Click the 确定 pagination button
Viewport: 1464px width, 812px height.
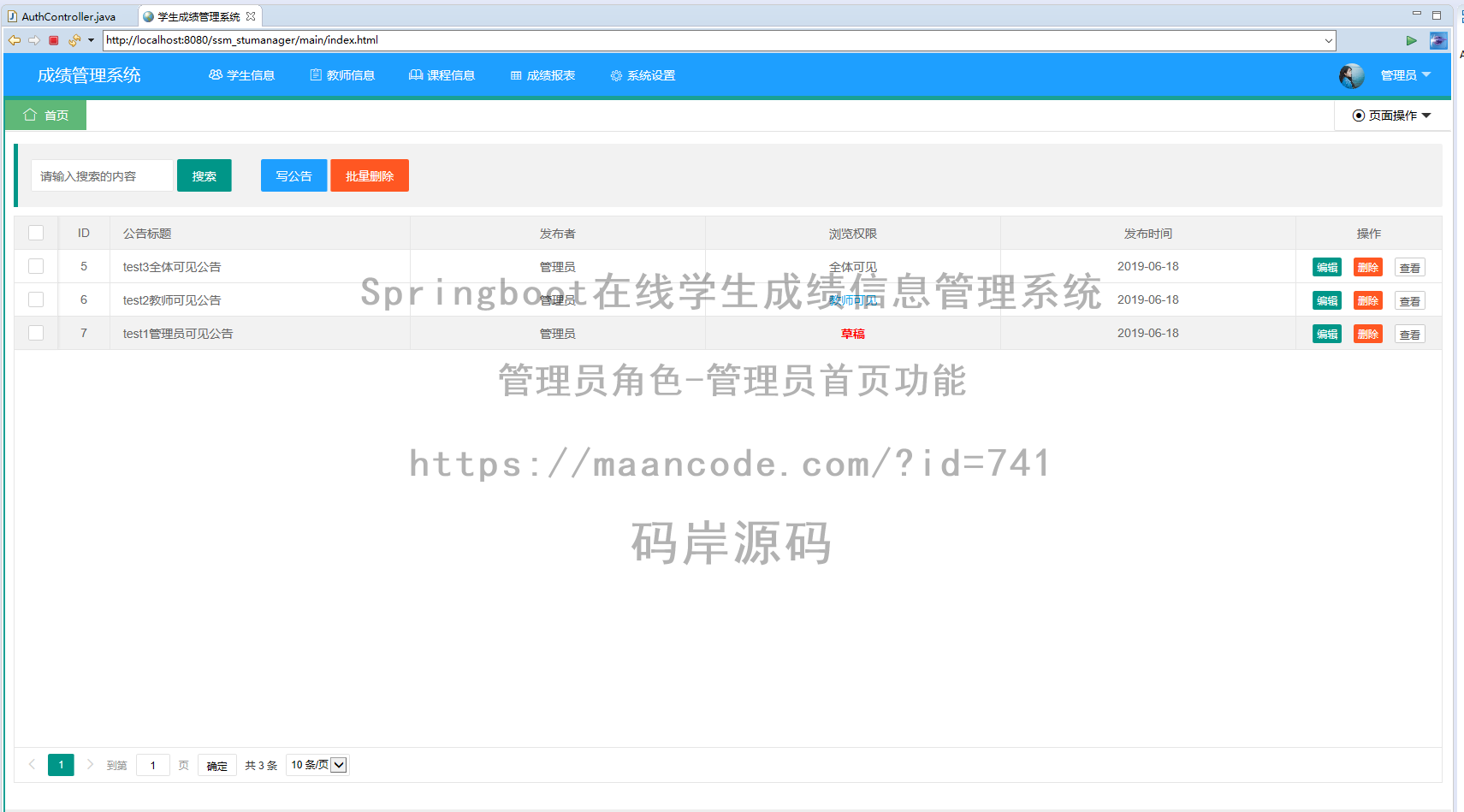pyautogui.click(x=217, y=766)
